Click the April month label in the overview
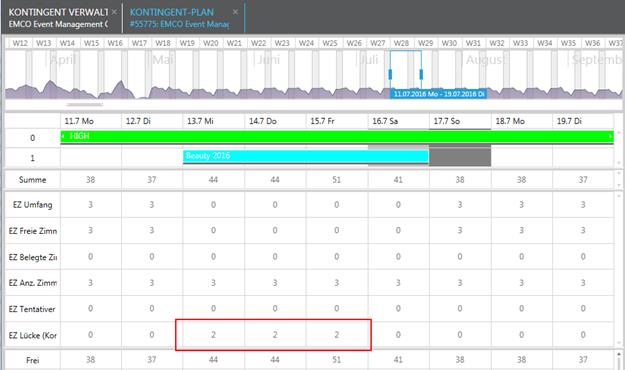The width and height of the screenshot is (625, 370). [x=63, y=60]
